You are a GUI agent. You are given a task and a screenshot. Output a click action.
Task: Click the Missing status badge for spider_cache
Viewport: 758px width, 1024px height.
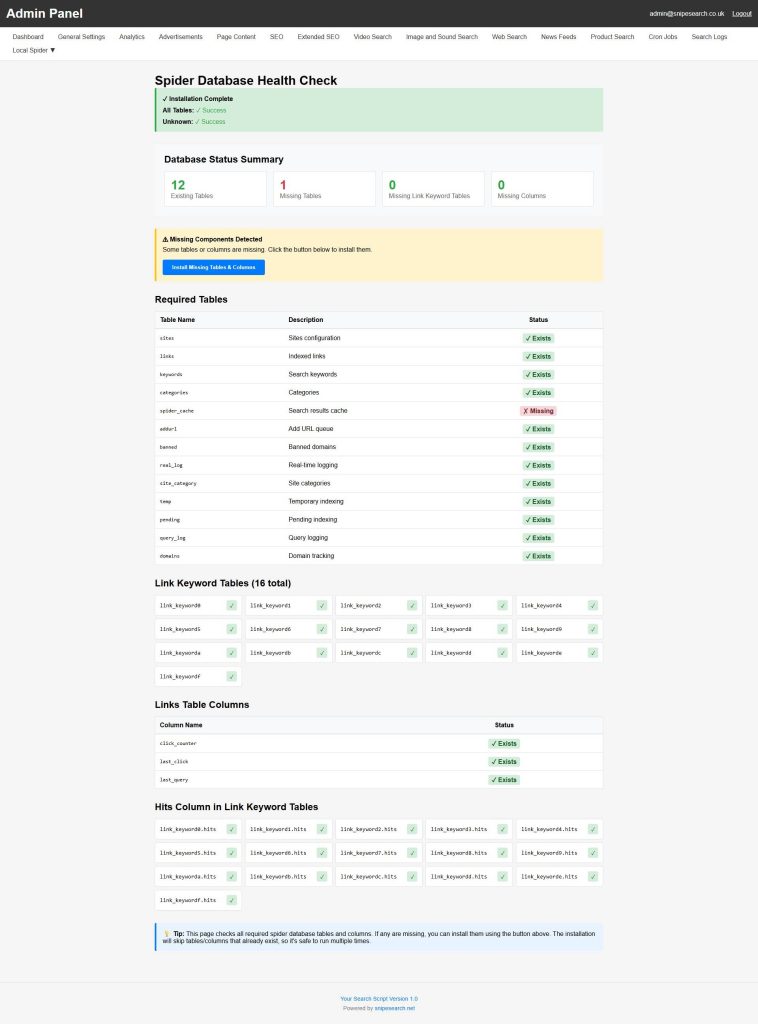(538, 411)
